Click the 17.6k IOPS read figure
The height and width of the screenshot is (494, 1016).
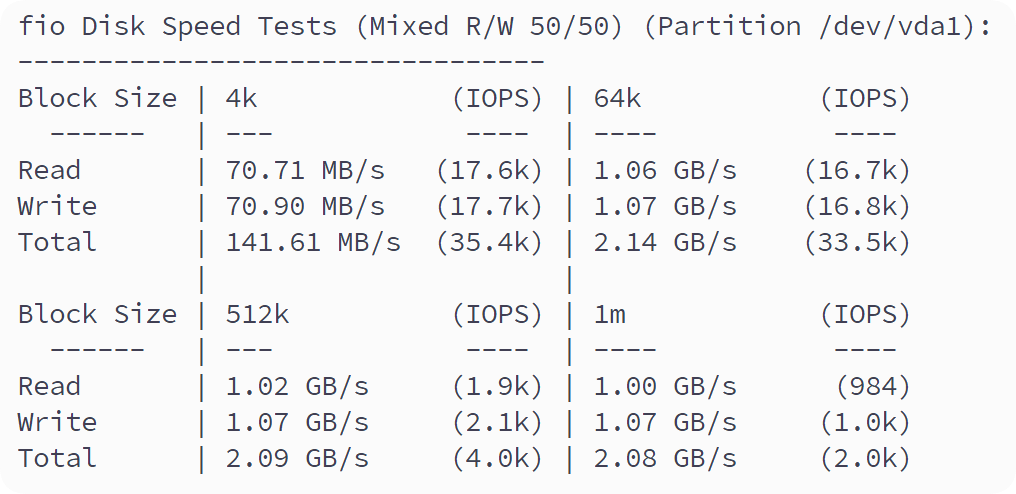pyautogui.click(x=489, y=170)
